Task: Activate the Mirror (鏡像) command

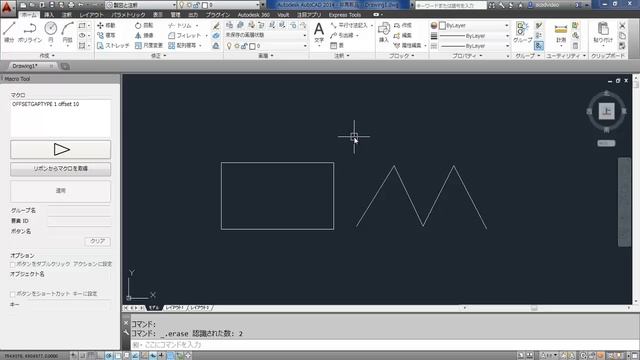Action: (x=144, y=36)
